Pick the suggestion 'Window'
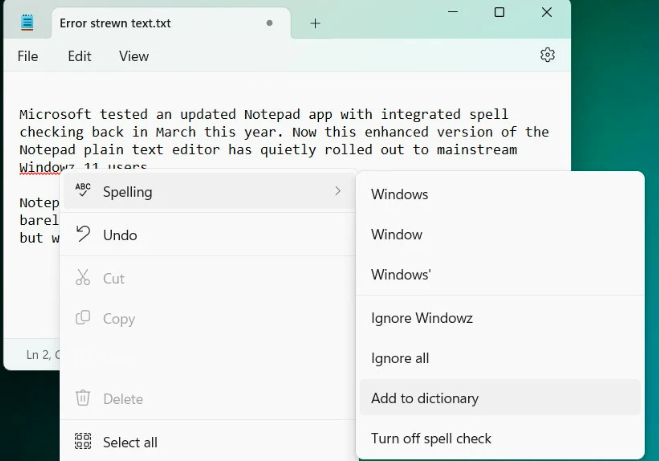The image size is (659, 461). point(500,234)
